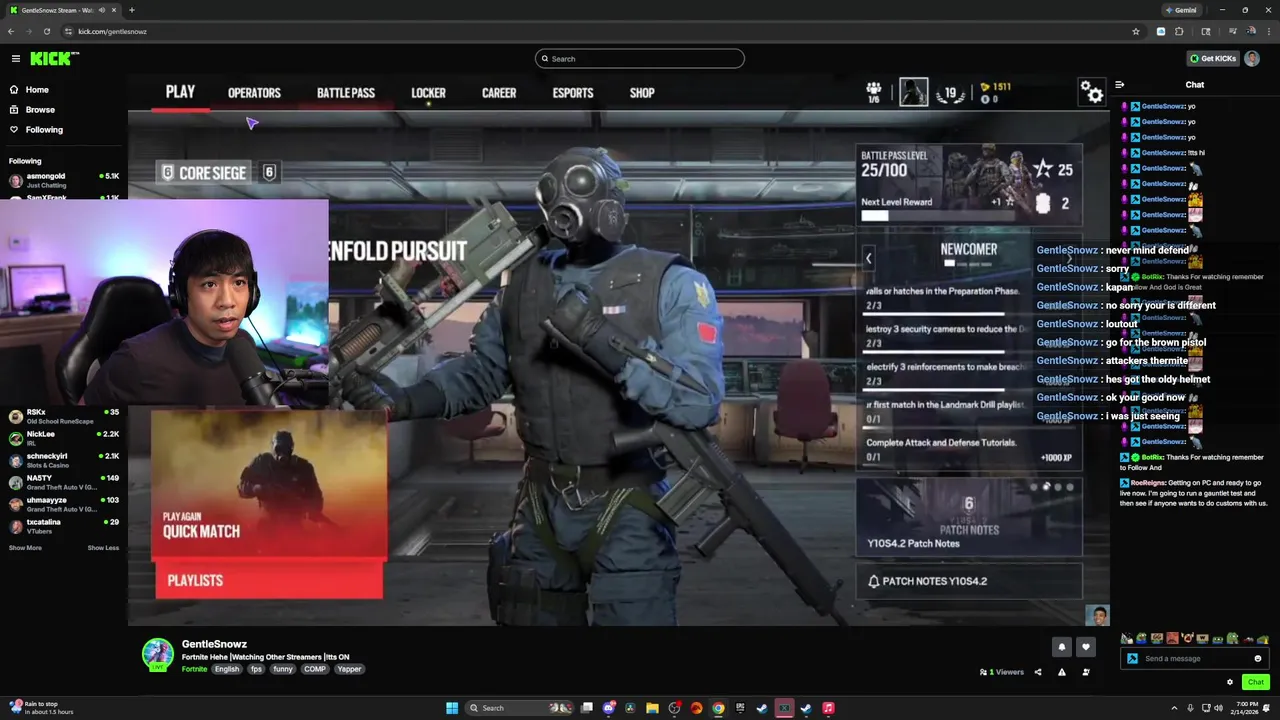This screenshot has height=720, width=1280.
Task: Click the Attack and Defense Tutorials challenge
Action: (968, 449)
